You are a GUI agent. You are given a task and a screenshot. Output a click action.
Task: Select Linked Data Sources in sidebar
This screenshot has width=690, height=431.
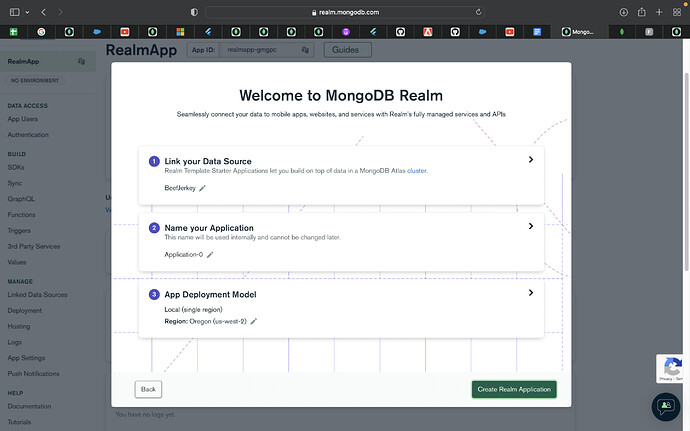click(37, 295)
